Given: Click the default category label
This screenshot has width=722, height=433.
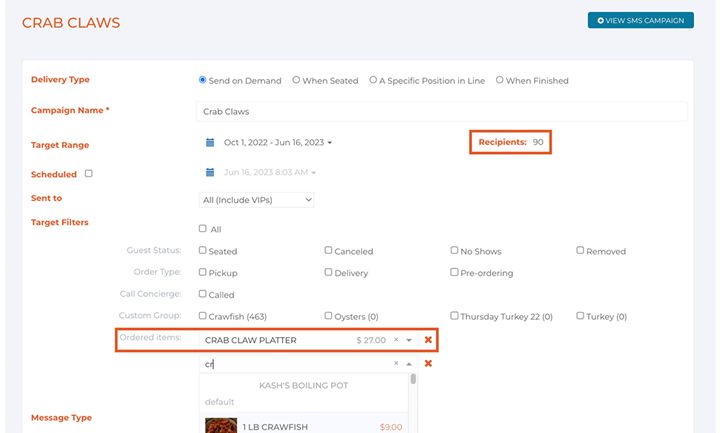Looking at the screenshot, I should 220,402.
